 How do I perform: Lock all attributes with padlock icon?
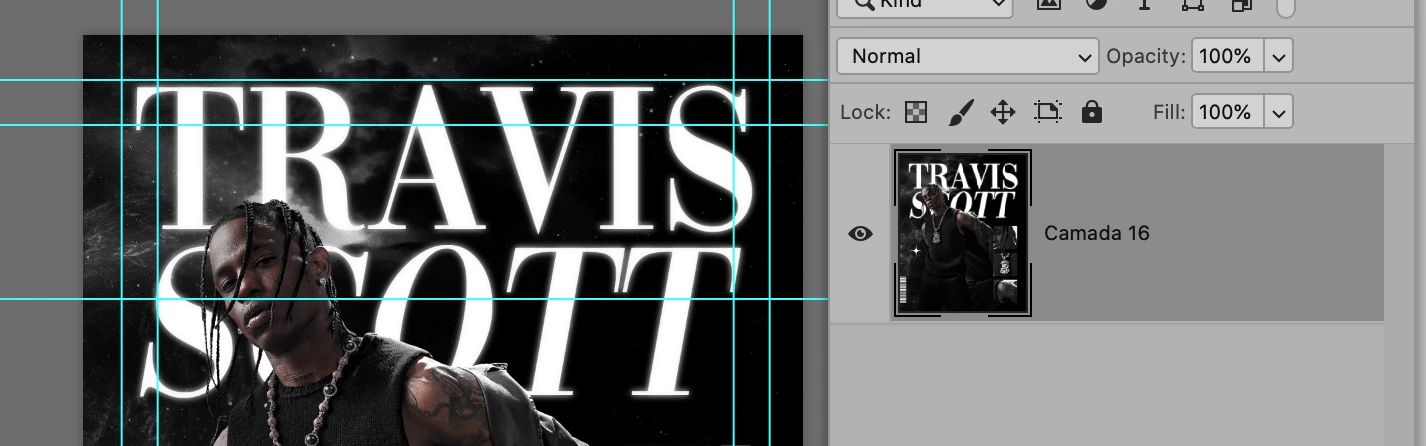pos(1092,112)
